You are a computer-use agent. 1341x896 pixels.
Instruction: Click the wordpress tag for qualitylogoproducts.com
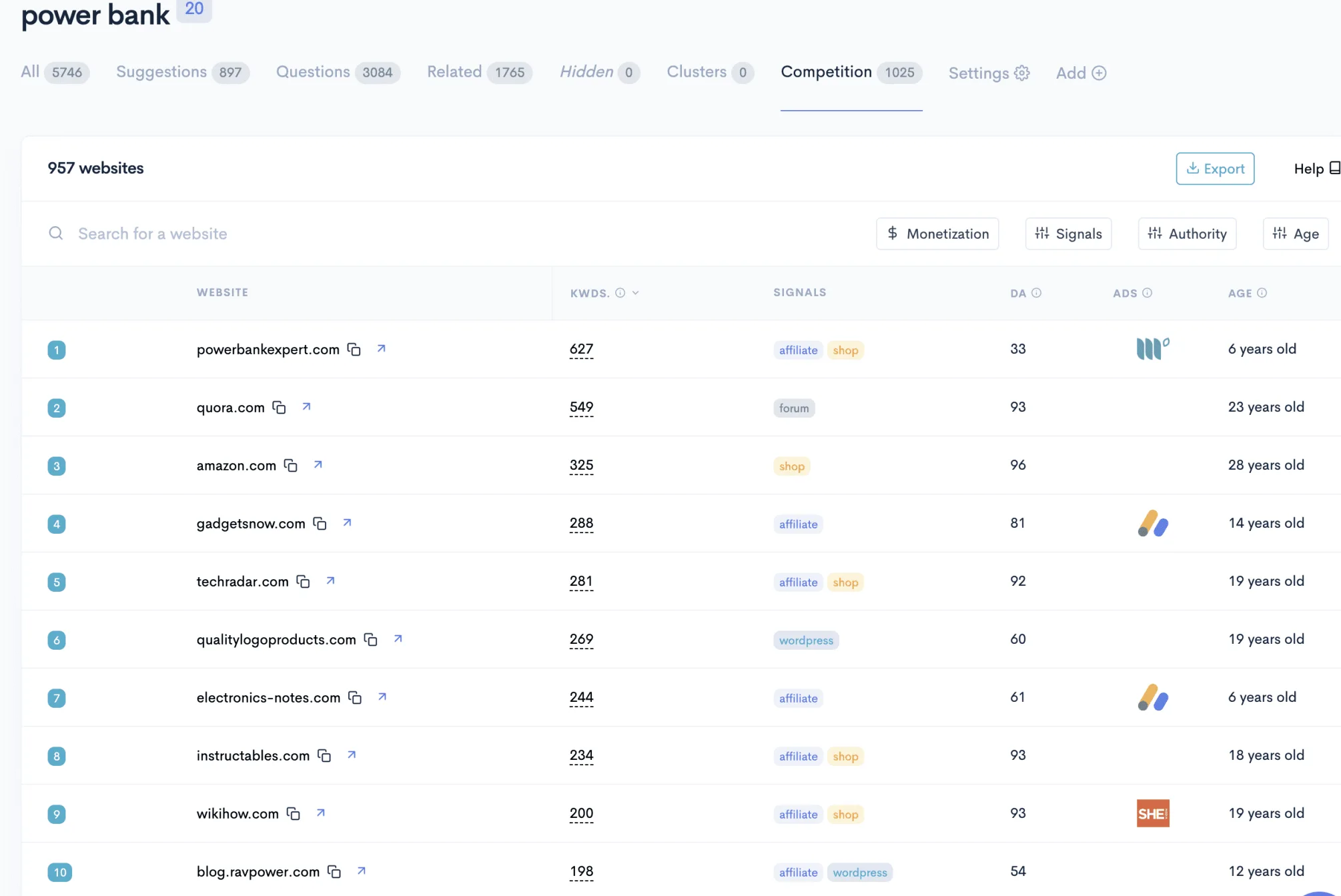click(x=806, y=640)
